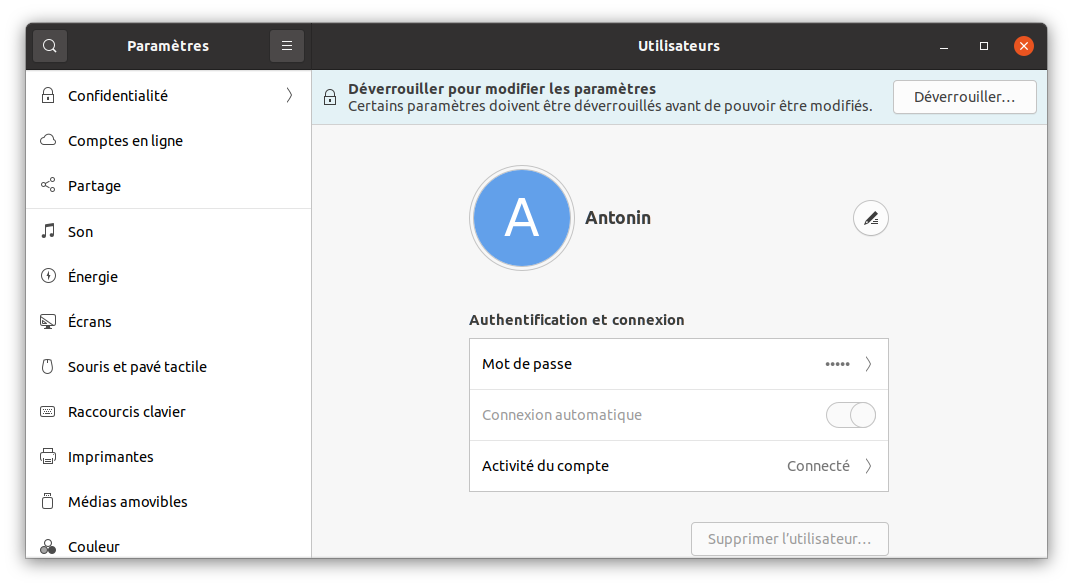Select the Écrans display icon

(x=48, y=322)
